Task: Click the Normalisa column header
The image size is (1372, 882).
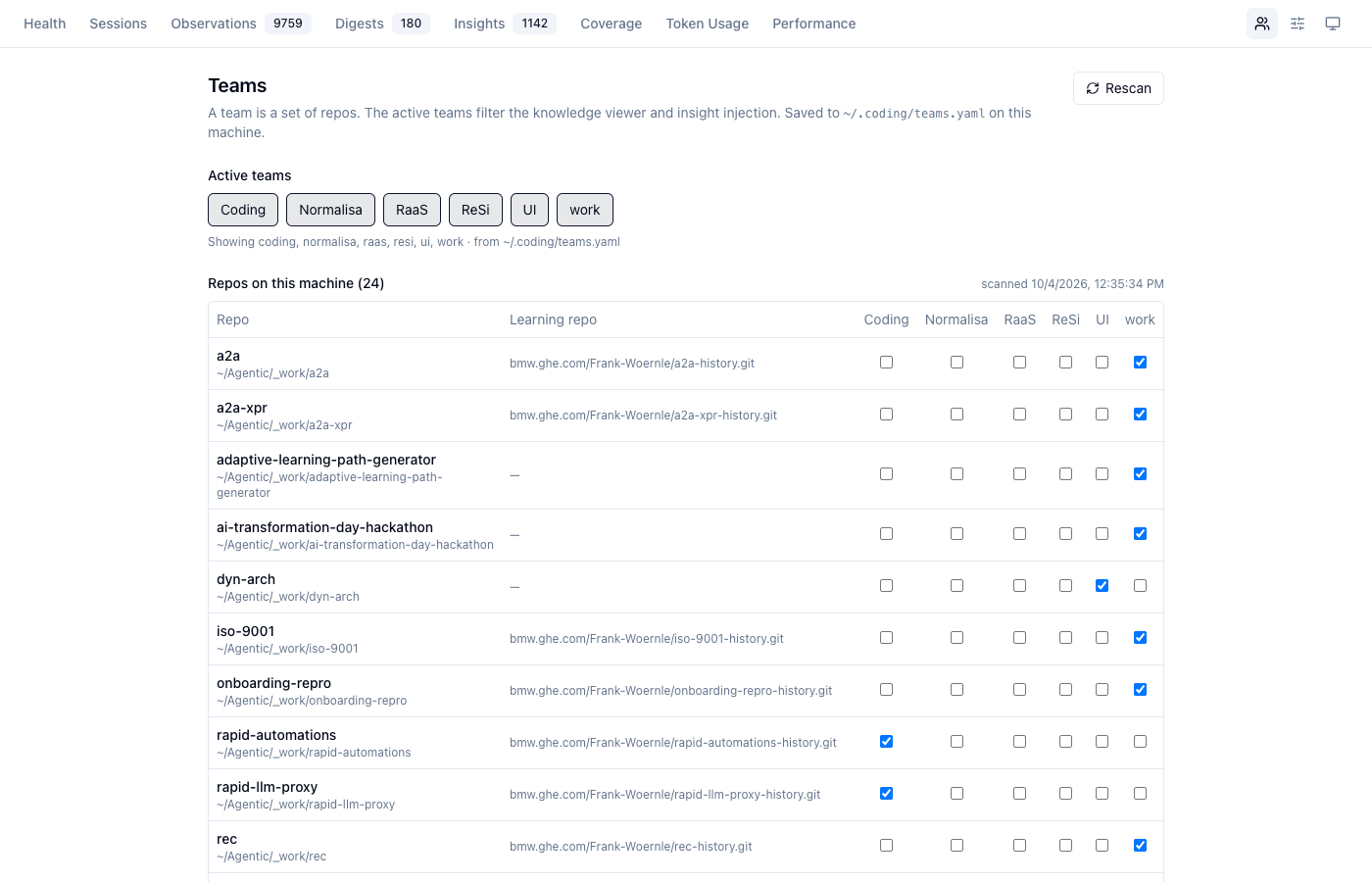Action: 956,319
